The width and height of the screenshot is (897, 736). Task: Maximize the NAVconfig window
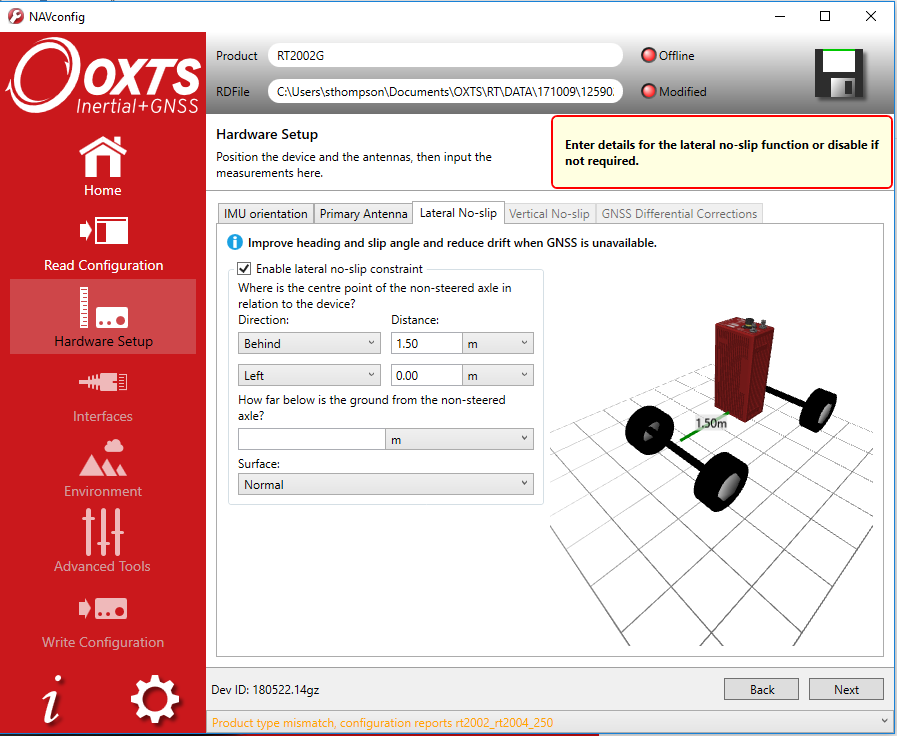tap(825, 16)
